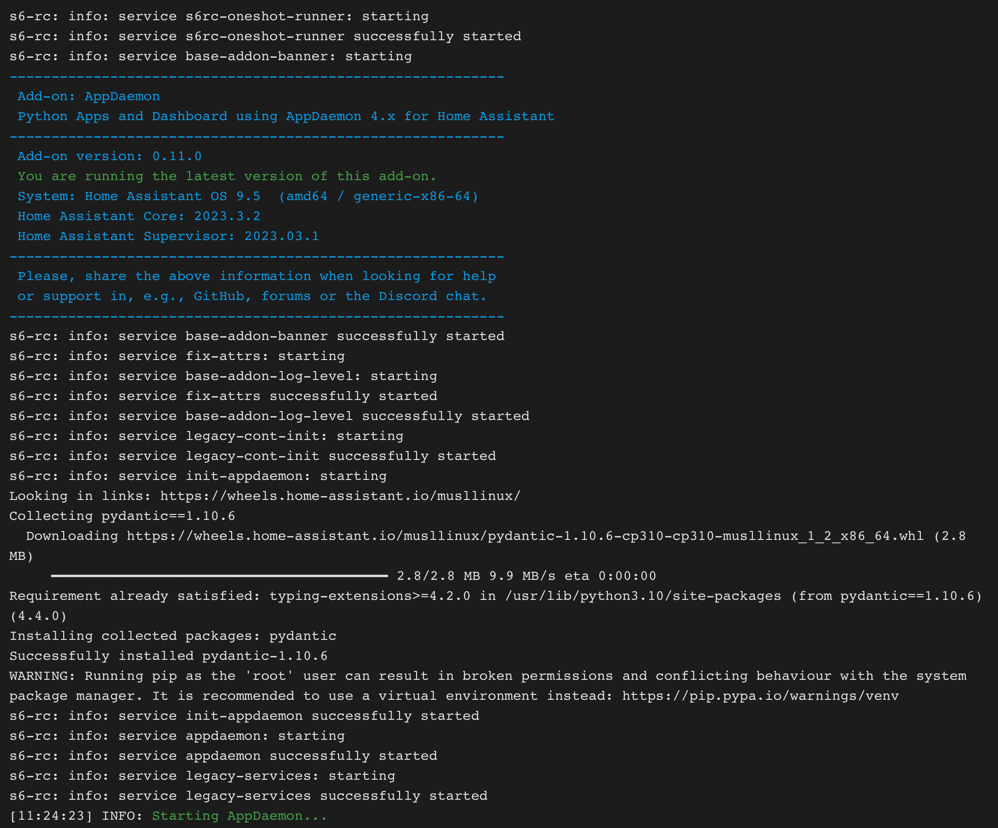Screen dimensions: 998x828
Task: Click the "WARNING: Running pip as the 'root'" line
Action: (488, 676)
